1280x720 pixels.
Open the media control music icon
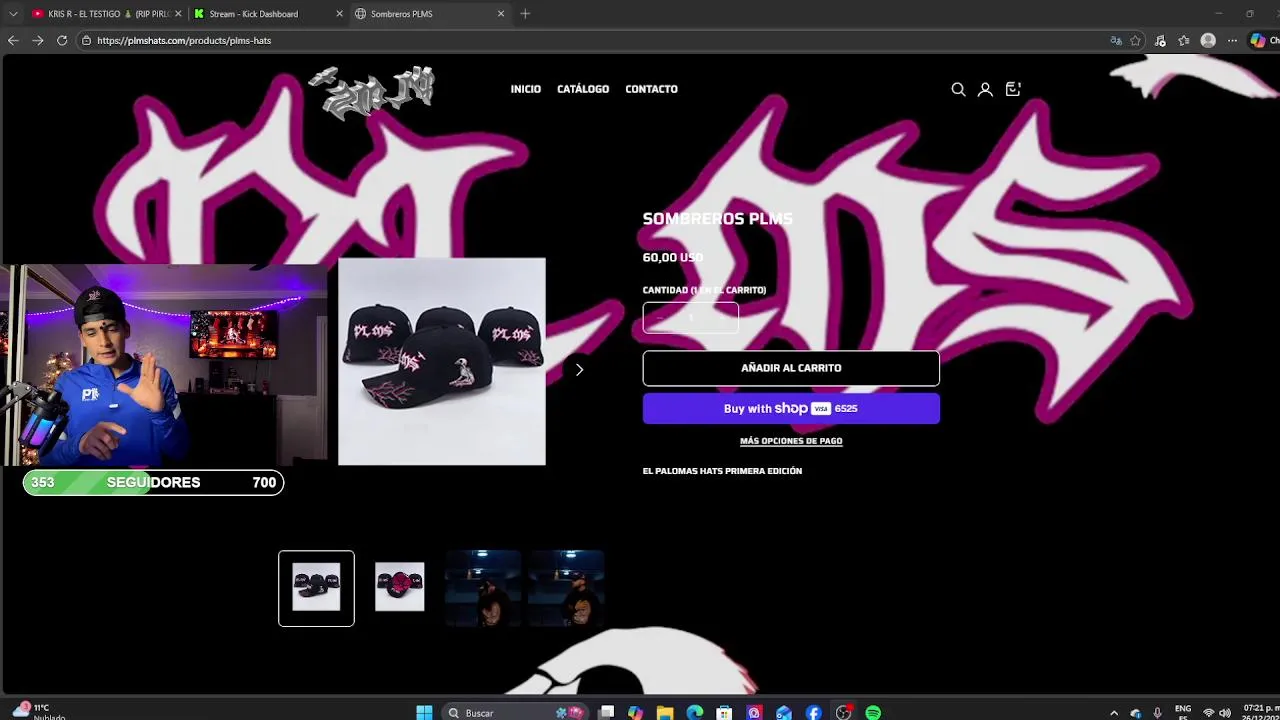1160,41
